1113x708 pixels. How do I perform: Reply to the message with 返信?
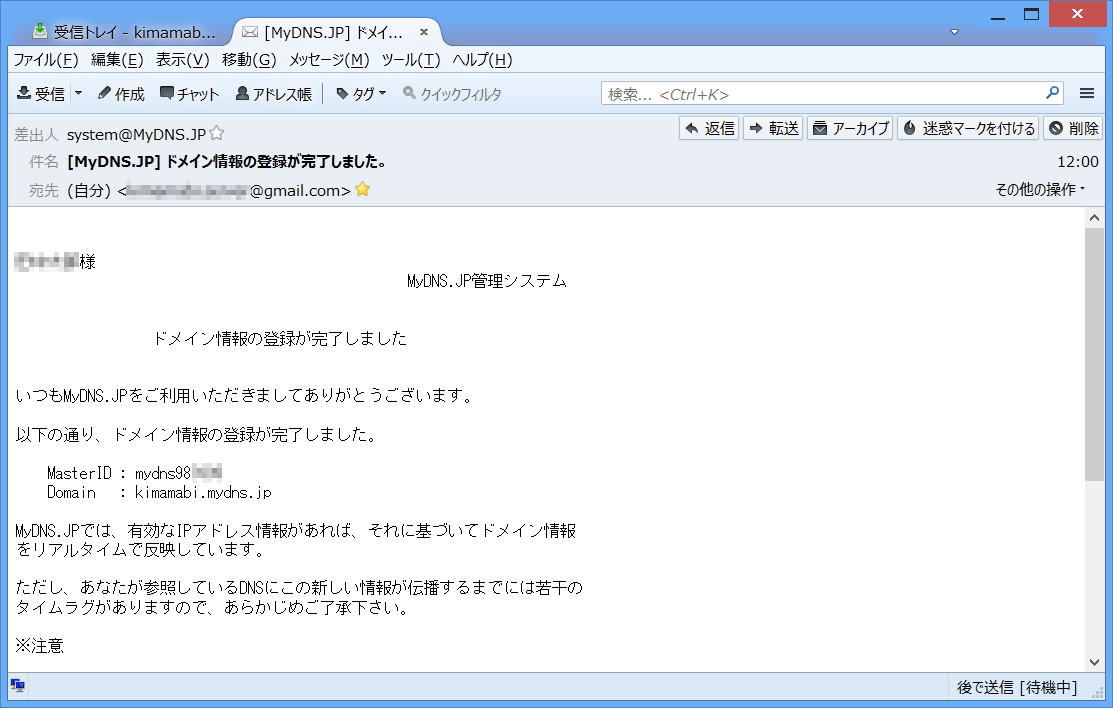click(x=709, y=128)
